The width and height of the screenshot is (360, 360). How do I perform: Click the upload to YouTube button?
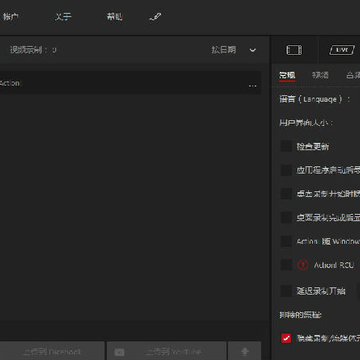click(166, 351)
